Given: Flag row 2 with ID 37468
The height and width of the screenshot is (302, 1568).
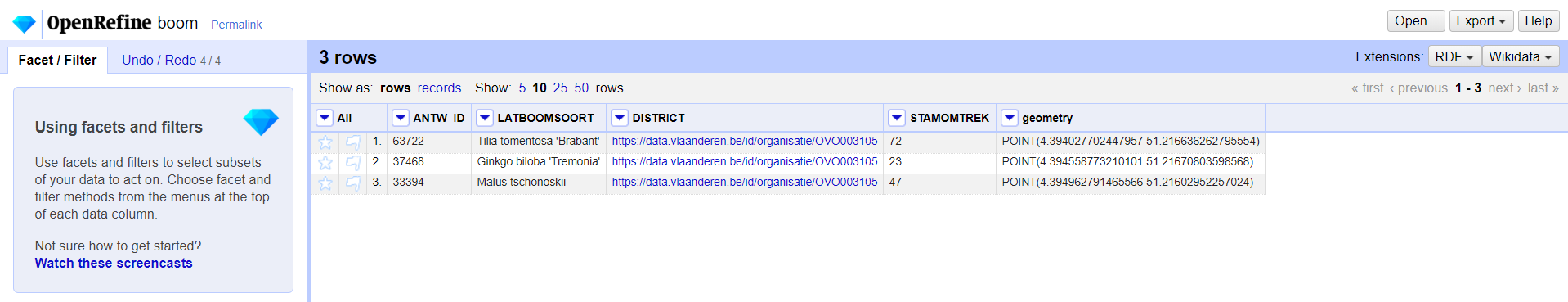Looking at the screenshot, I should [x=353, y=162].
